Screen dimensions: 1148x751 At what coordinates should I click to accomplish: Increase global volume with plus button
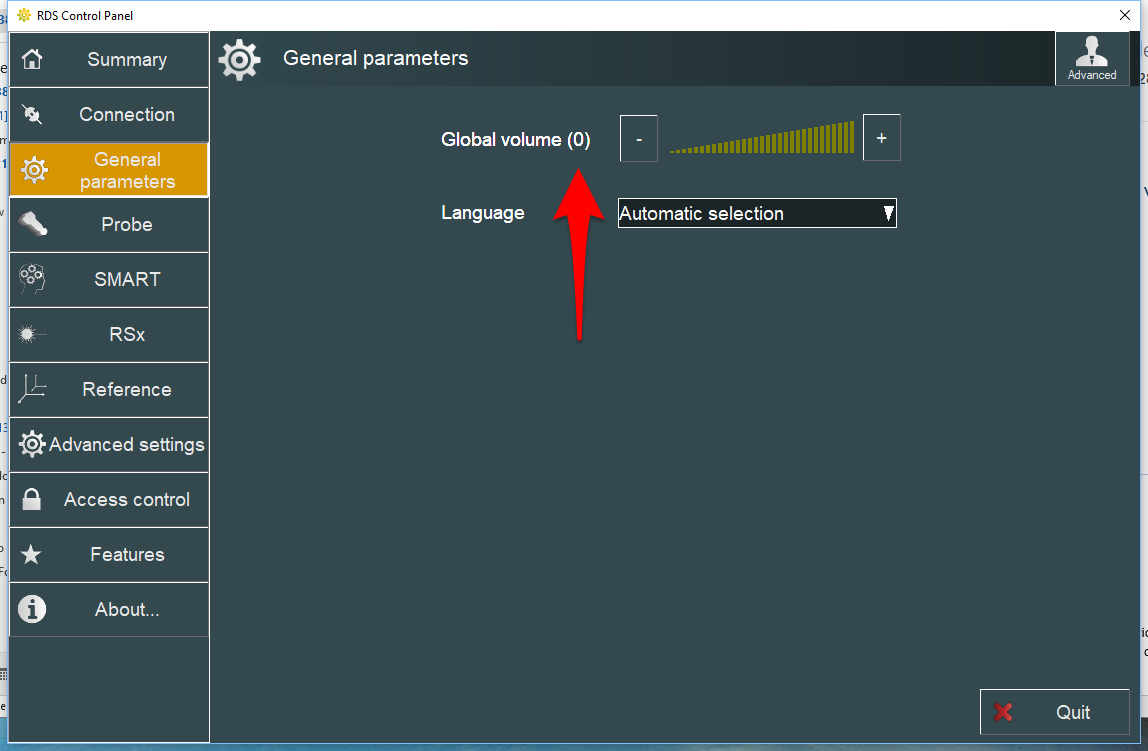(x=881, y=138)
